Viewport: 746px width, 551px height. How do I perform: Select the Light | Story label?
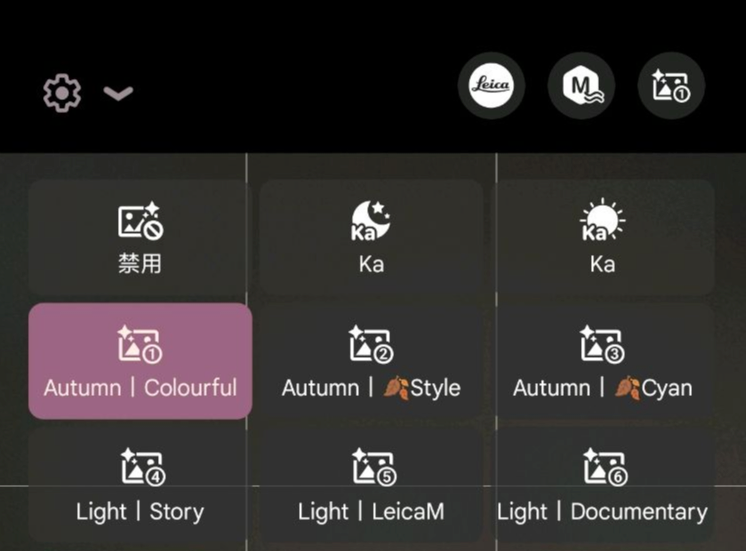(140, 512)
